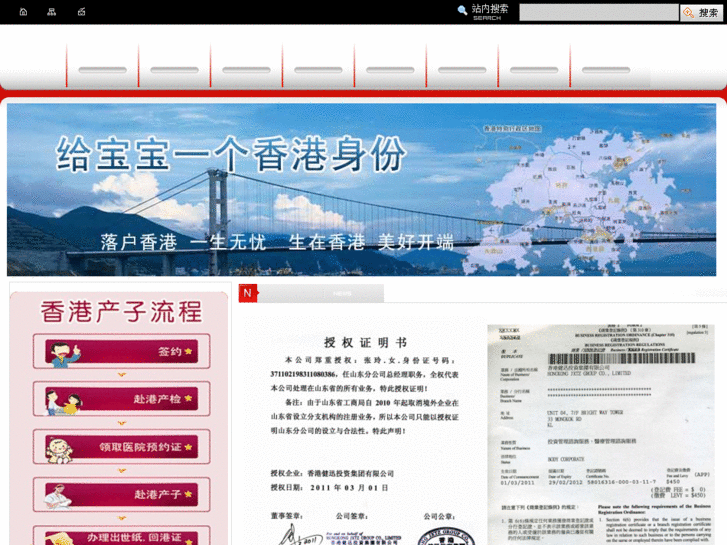Select the fax/printer icon in the top bar
The width and height of the screenshot is (727, 545).
82,12
